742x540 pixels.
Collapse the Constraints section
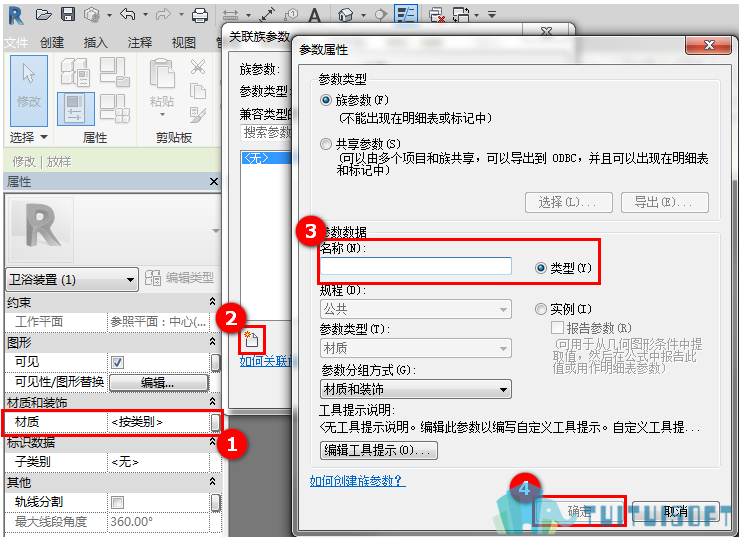coord(212,301)
